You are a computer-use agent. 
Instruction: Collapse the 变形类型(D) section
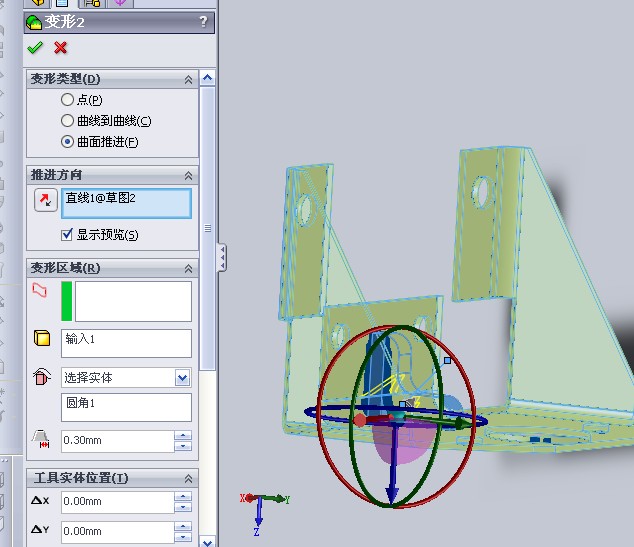(x=188, y=79)
